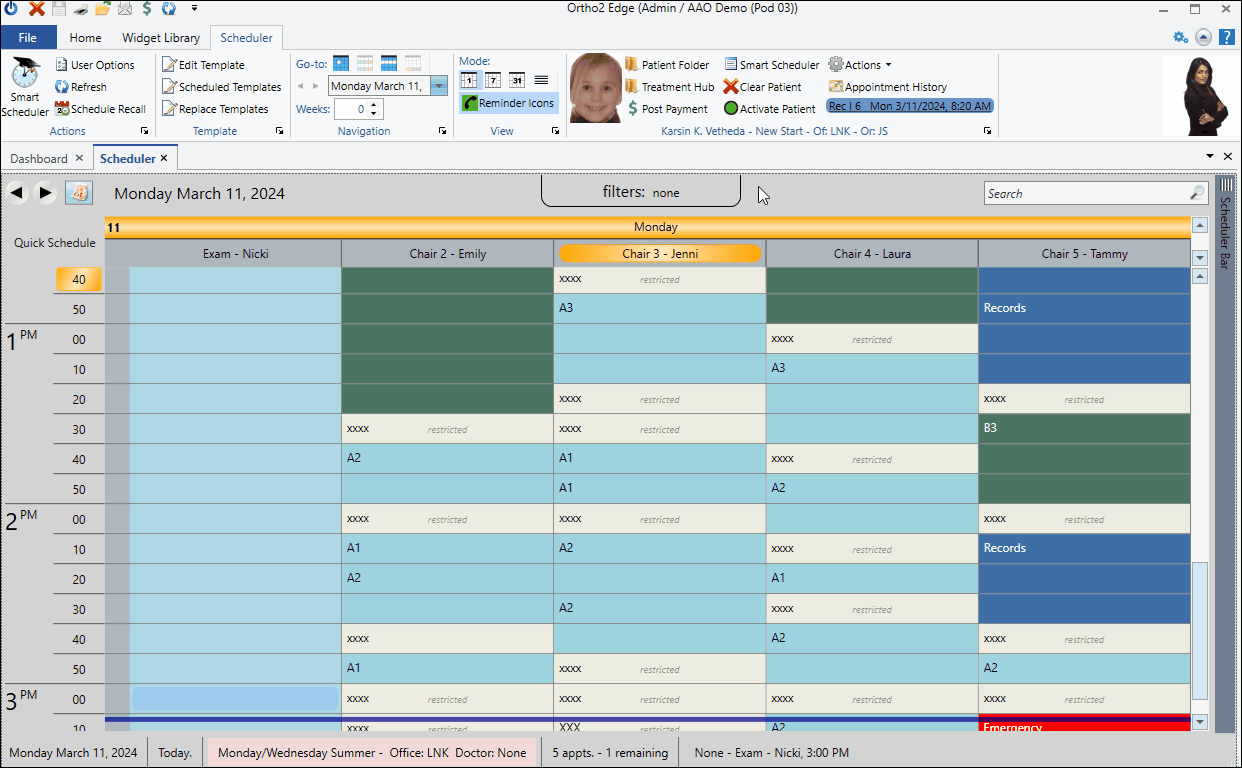Switch to single-day mode view
This screenshot has width=1242, height=768.
point(469,80)
